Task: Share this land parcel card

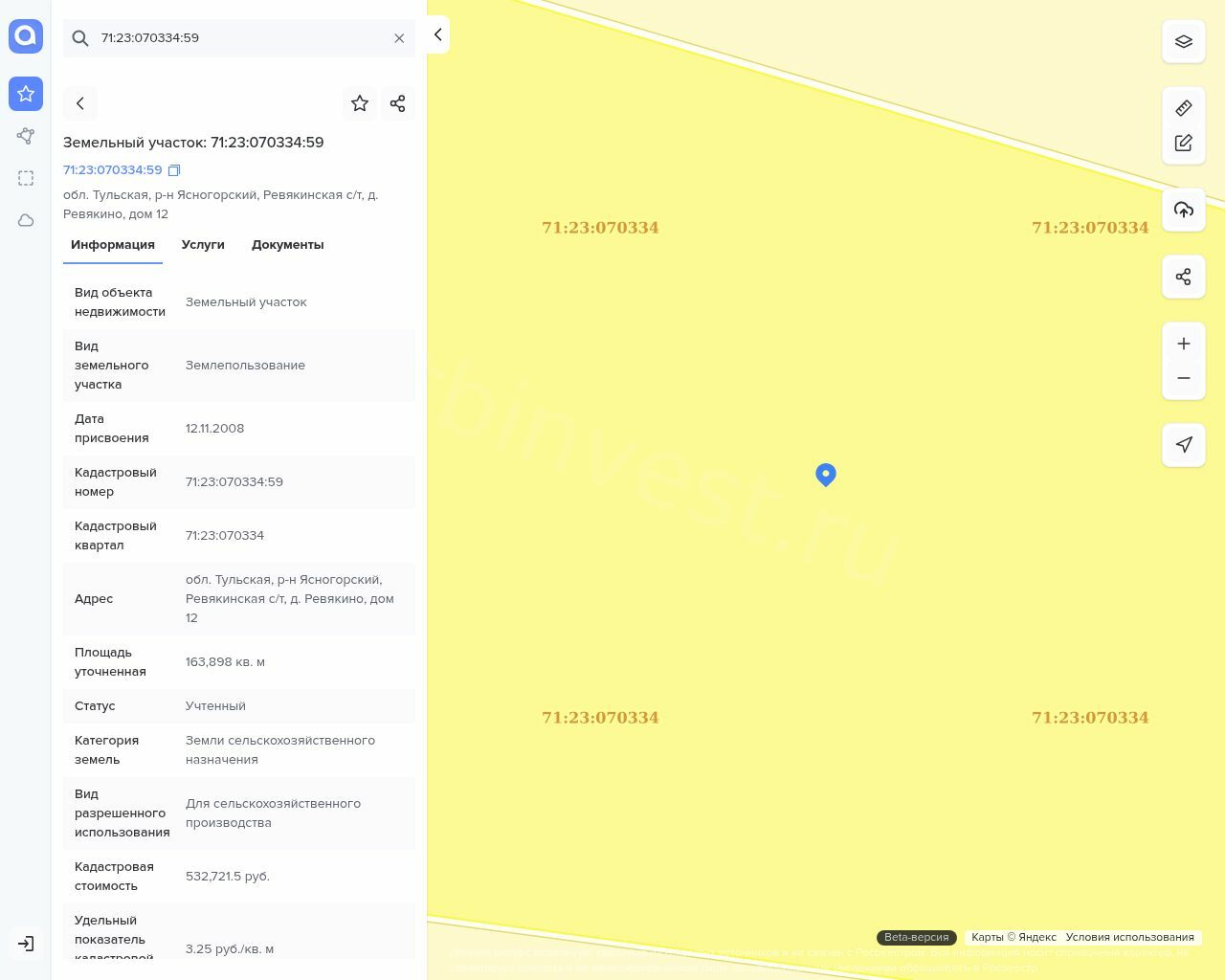Action: (398, 103)
